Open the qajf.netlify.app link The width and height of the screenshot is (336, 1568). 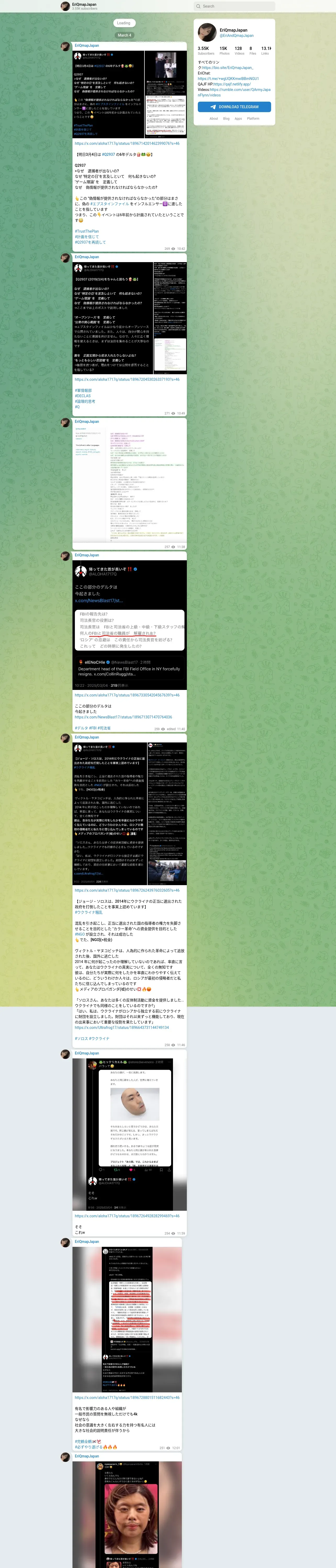tap(232, 84)
